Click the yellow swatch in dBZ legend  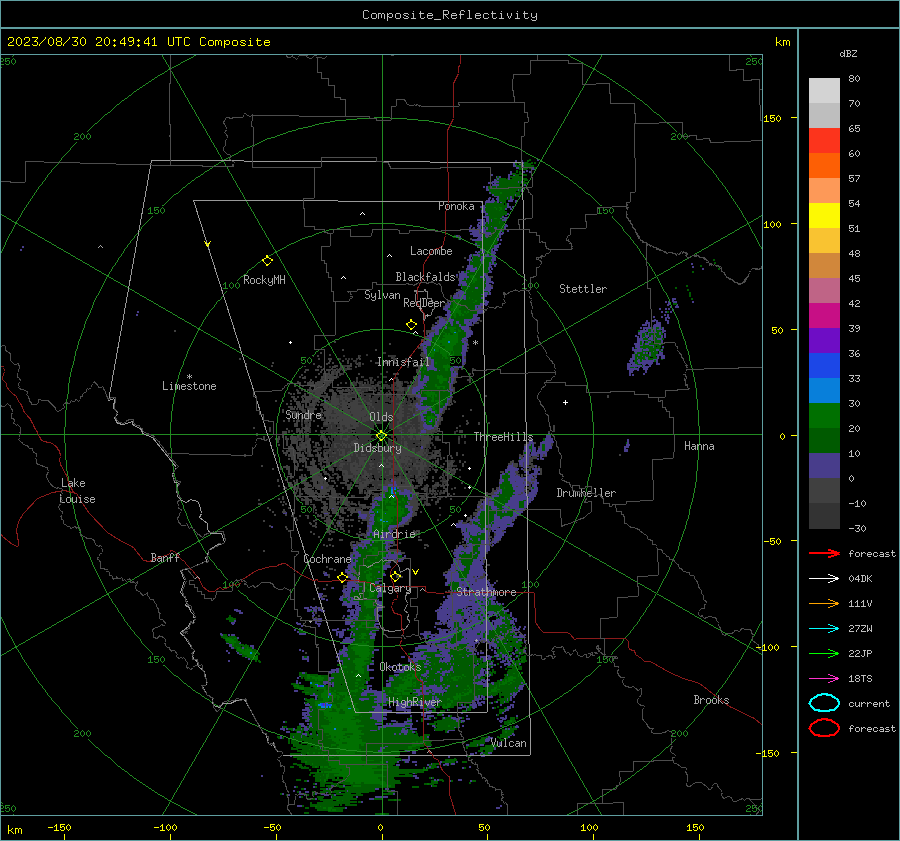click(x=824, y=215)
